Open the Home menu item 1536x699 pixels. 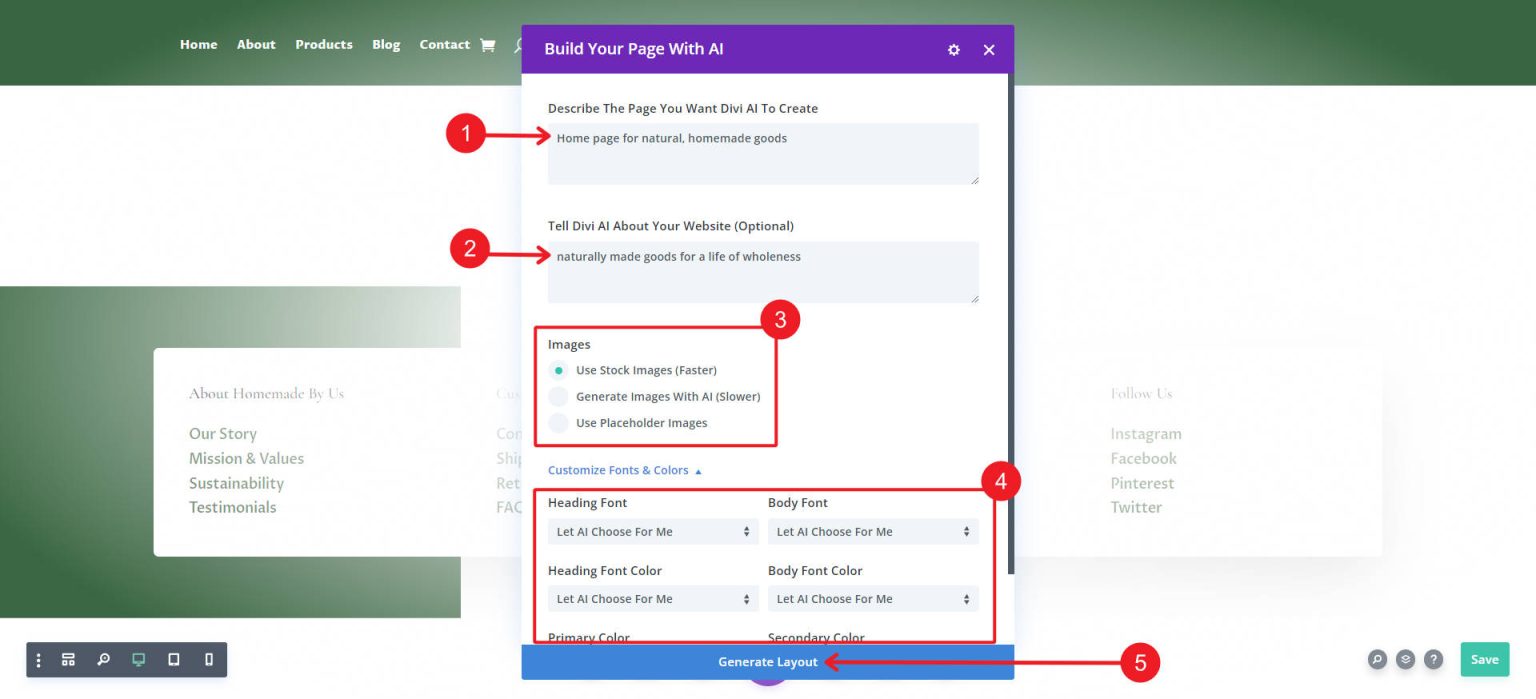(x=198, y=45)
